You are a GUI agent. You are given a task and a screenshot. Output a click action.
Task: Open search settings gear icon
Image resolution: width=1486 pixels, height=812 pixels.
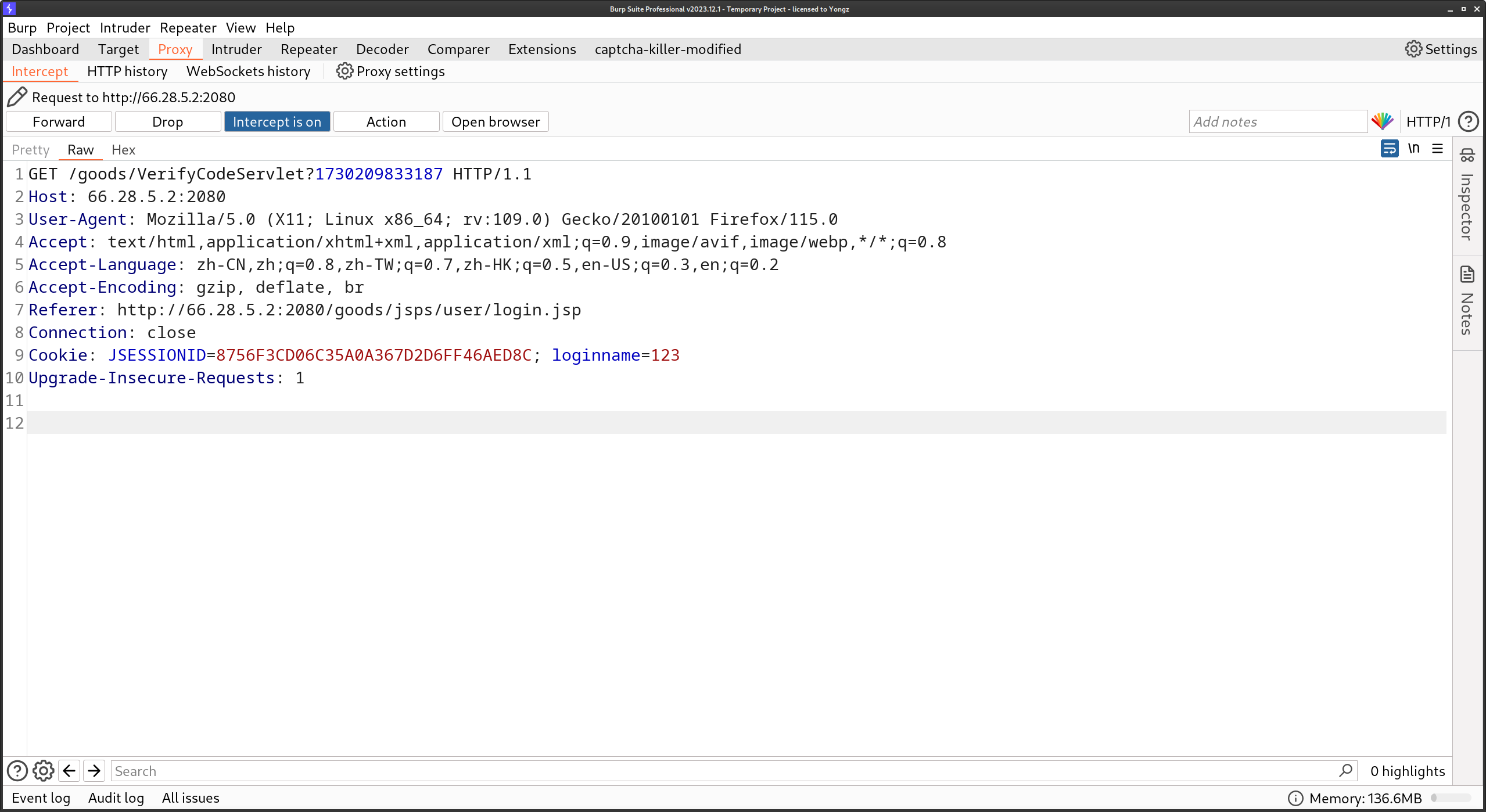point(44,771)
